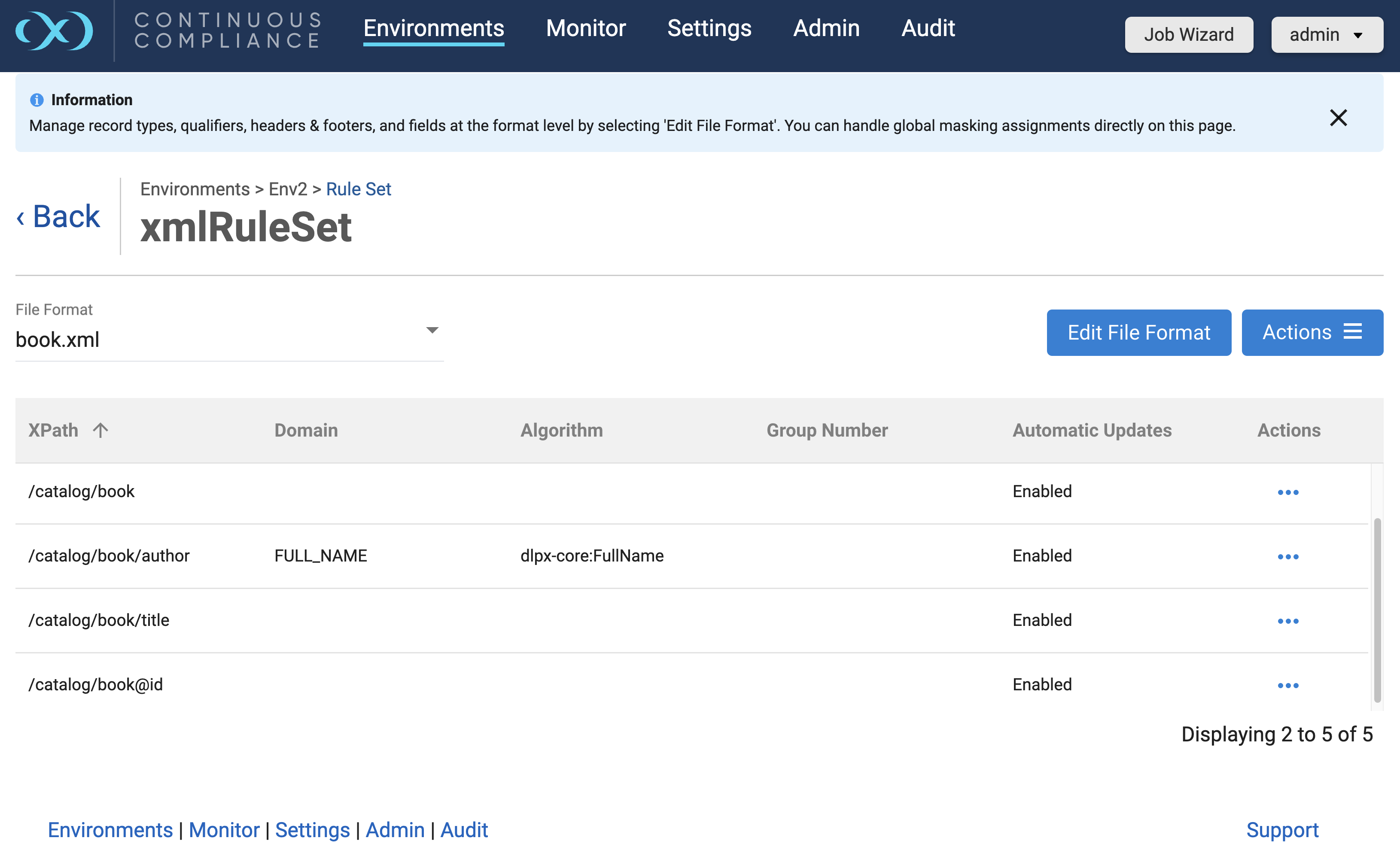Open actions menu for /catalog/book/author row
Viewport: 1400px width, 844px height.
(1287, 556)
